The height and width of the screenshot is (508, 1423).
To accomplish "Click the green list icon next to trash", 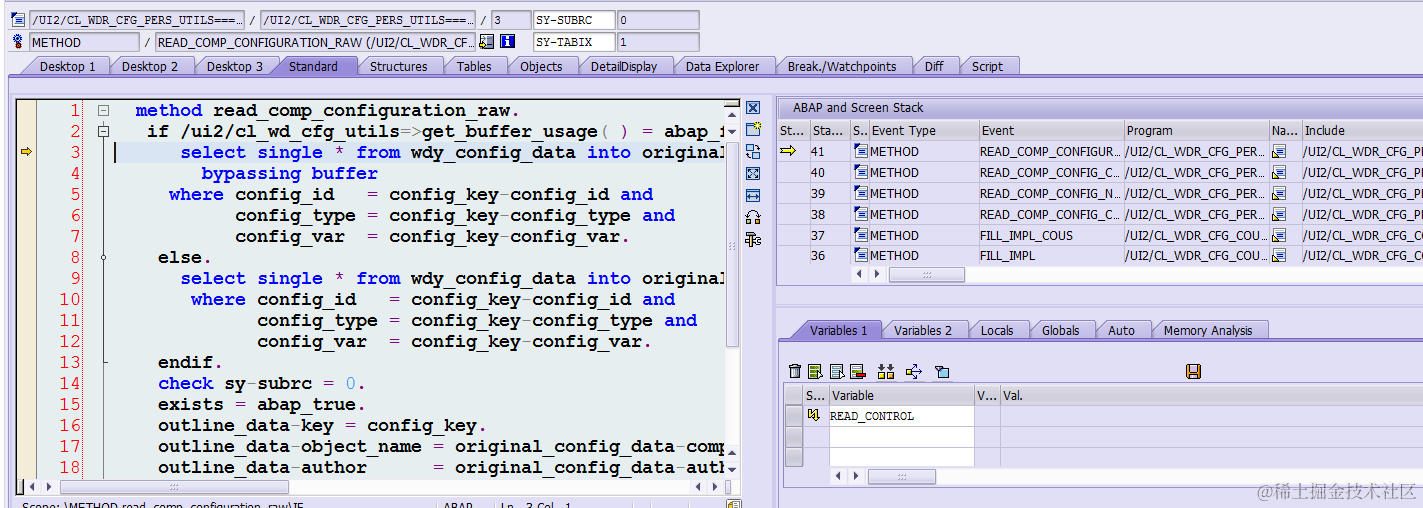I will [x=815, y=371].
